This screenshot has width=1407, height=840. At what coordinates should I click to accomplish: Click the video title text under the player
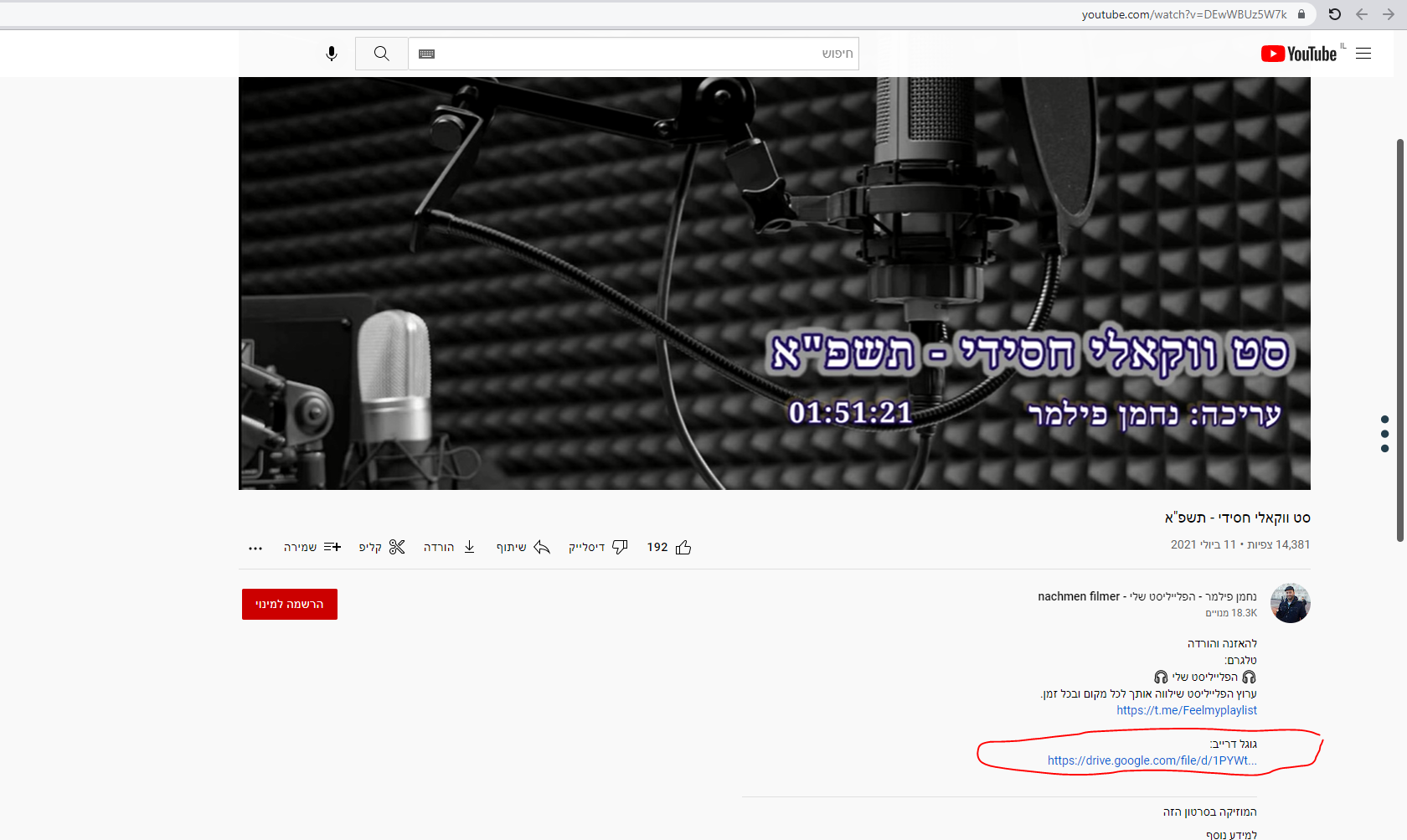click(x=1237, y=518)
